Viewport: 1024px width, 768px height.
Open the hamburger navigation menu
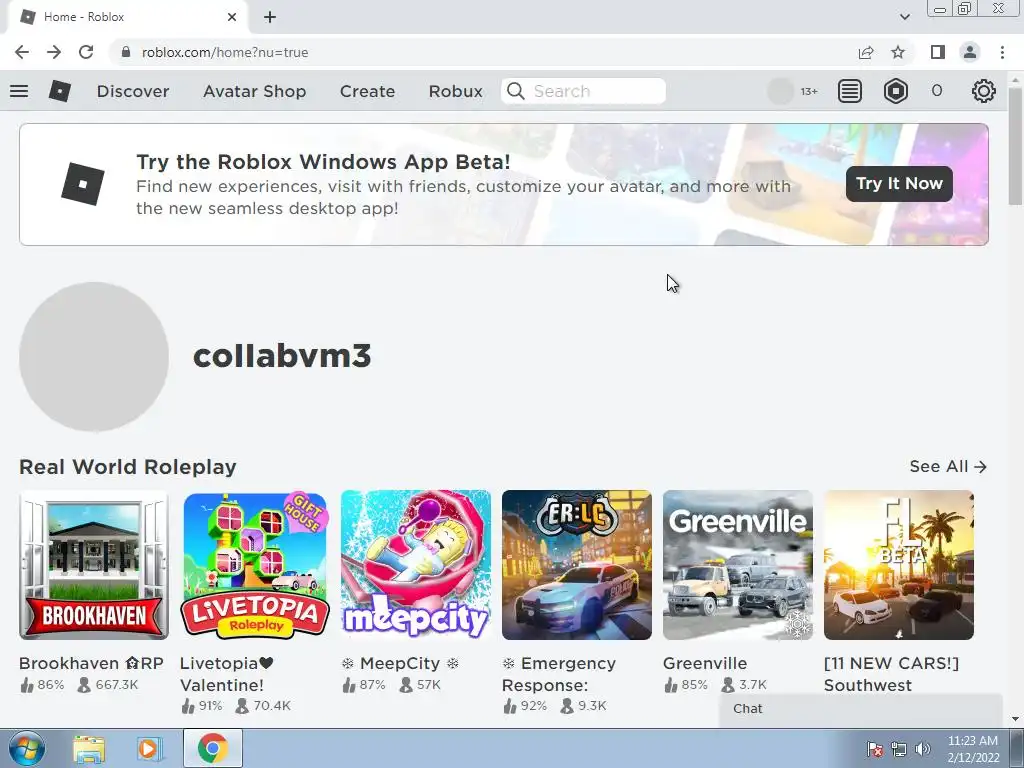coord(19,91)
